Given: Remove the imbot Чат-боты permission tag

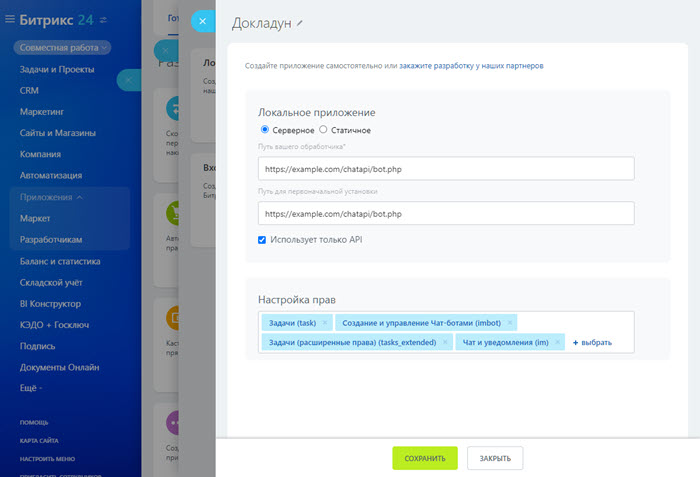Looking at the screenshot, I should 510,323.
